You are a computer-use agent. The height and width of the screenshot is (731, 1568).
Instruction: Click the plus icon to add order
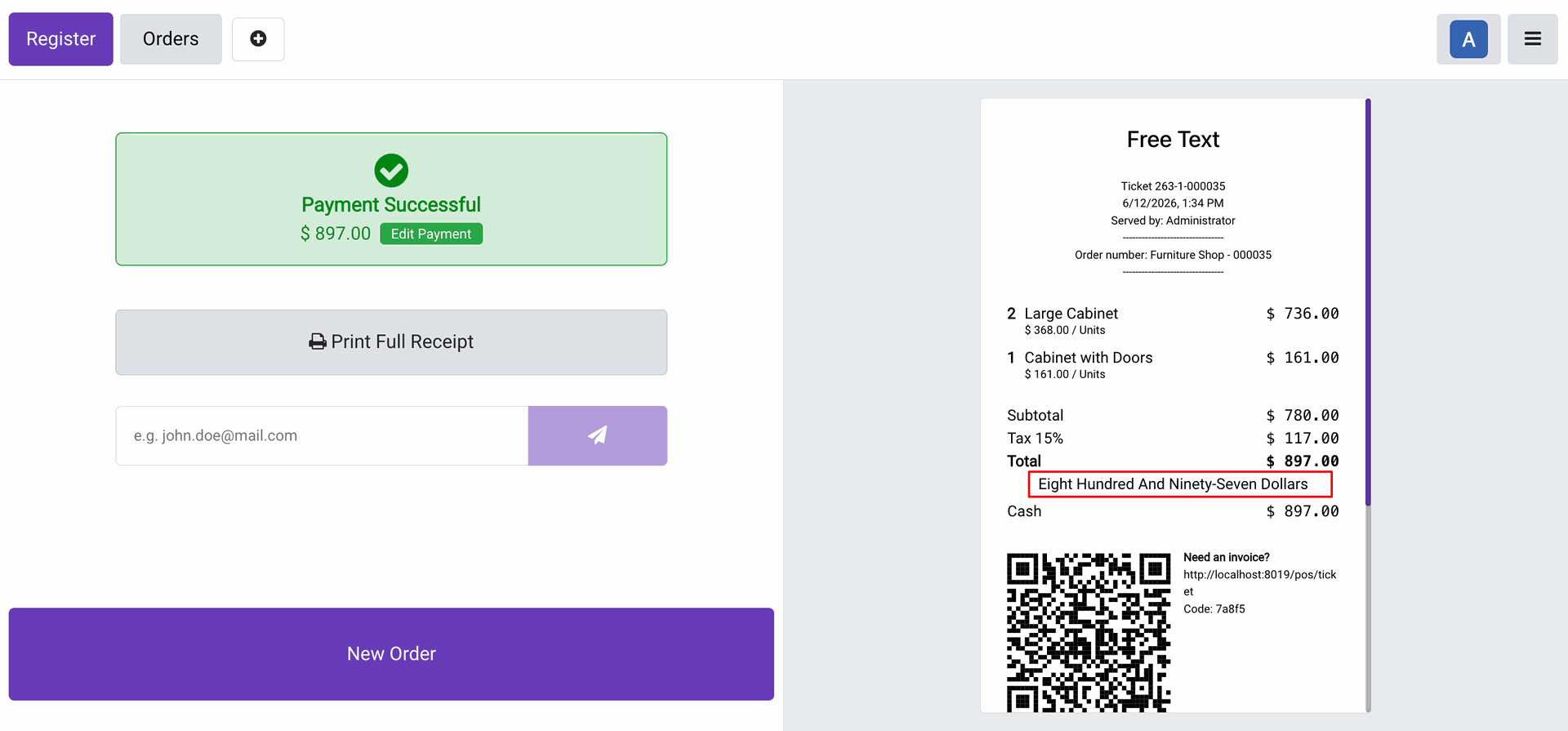(258, 39)
